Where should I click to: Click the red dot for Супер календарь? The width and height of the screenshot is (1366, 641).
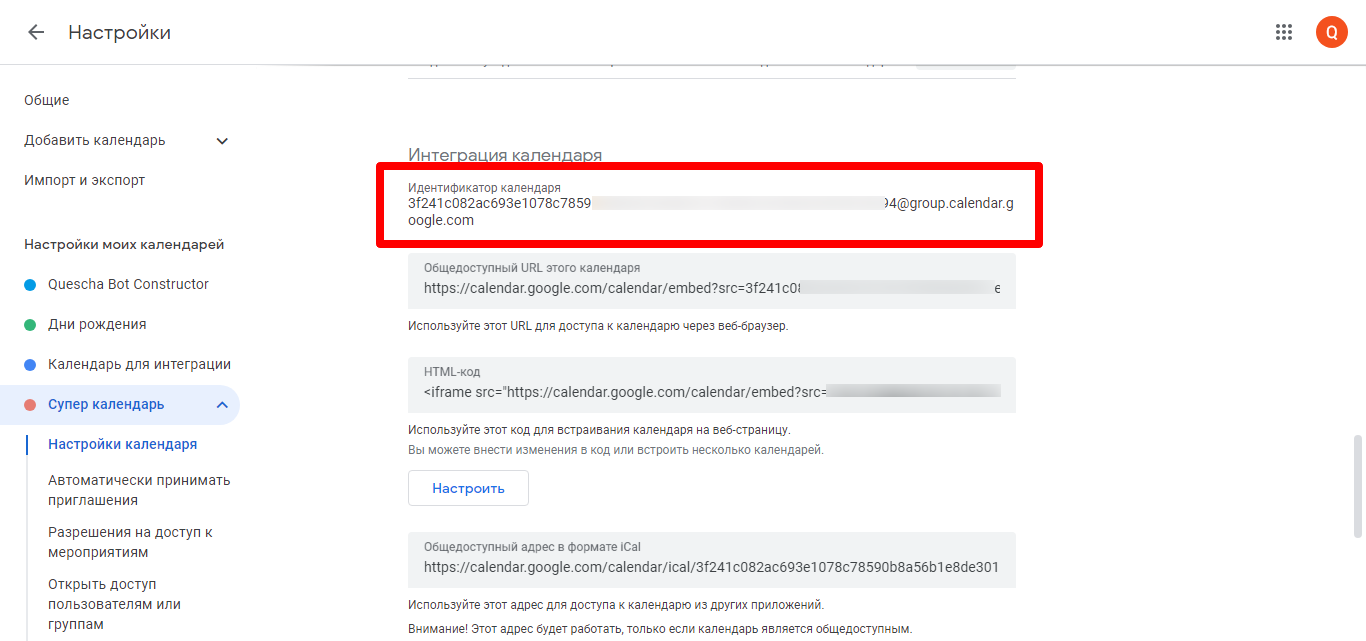click(x=30, y=405)
